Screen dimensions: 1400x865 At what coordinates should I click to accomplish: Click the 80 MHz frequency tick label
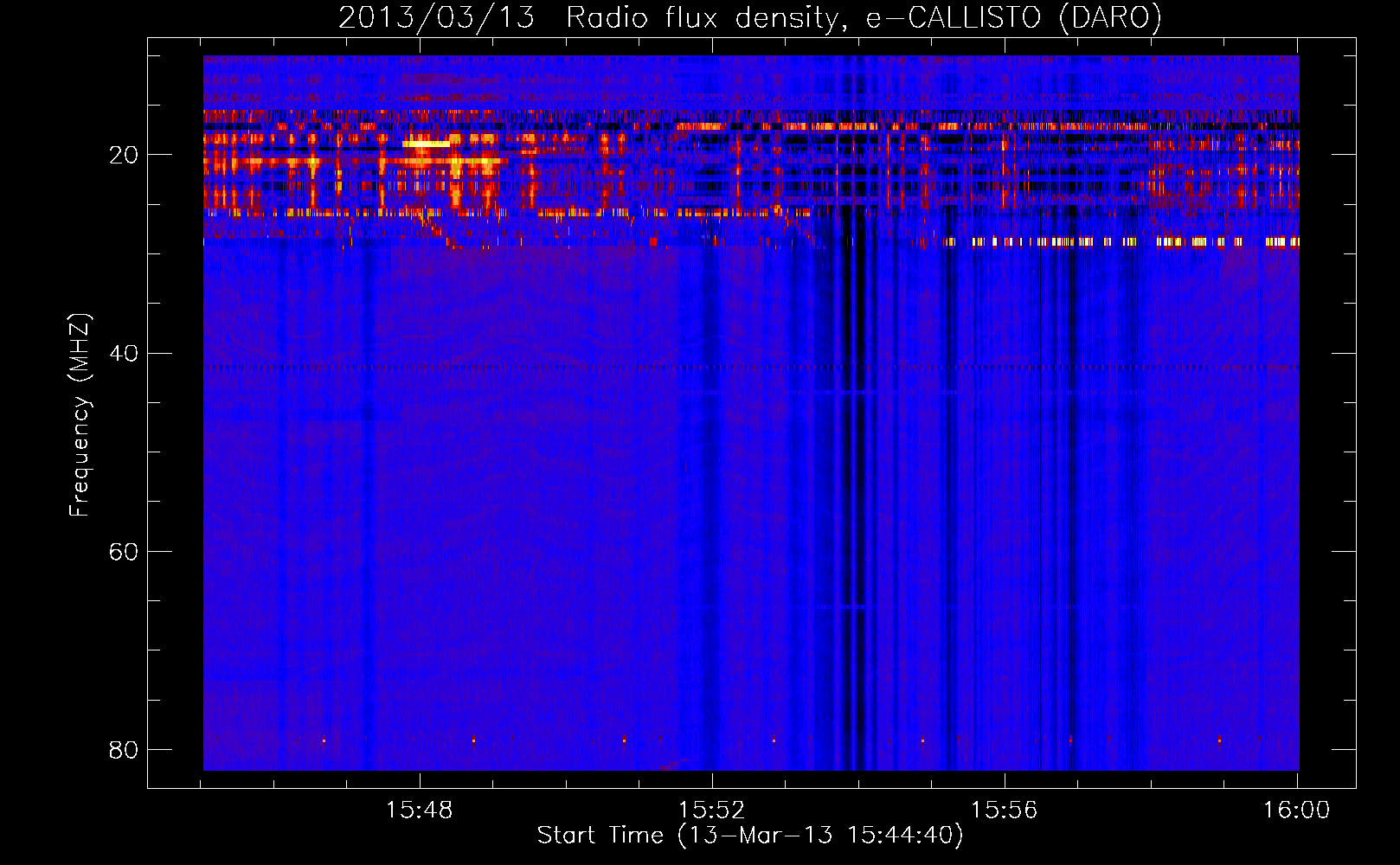123,749
